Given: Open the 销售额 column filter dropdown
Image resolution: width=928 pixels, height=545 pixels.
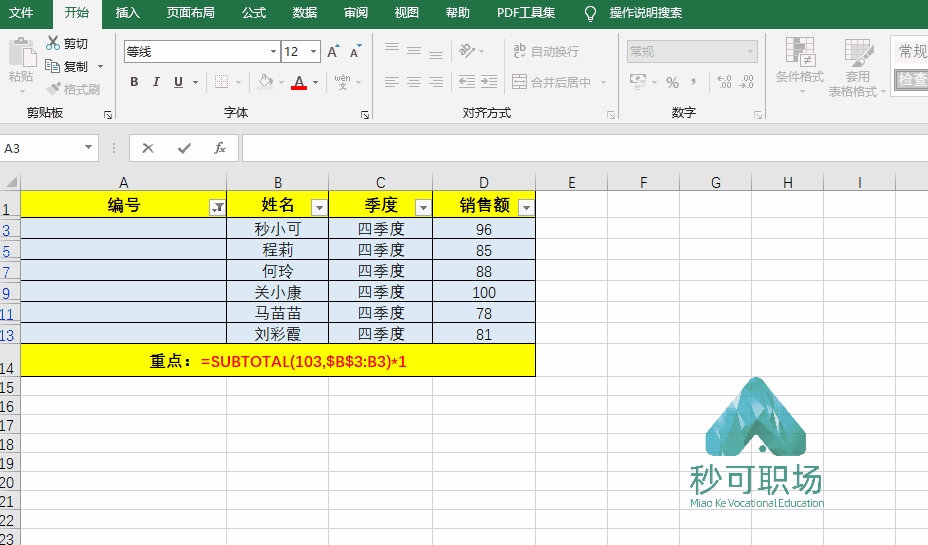Looking at the screenshot, I should tap(526, 207).
